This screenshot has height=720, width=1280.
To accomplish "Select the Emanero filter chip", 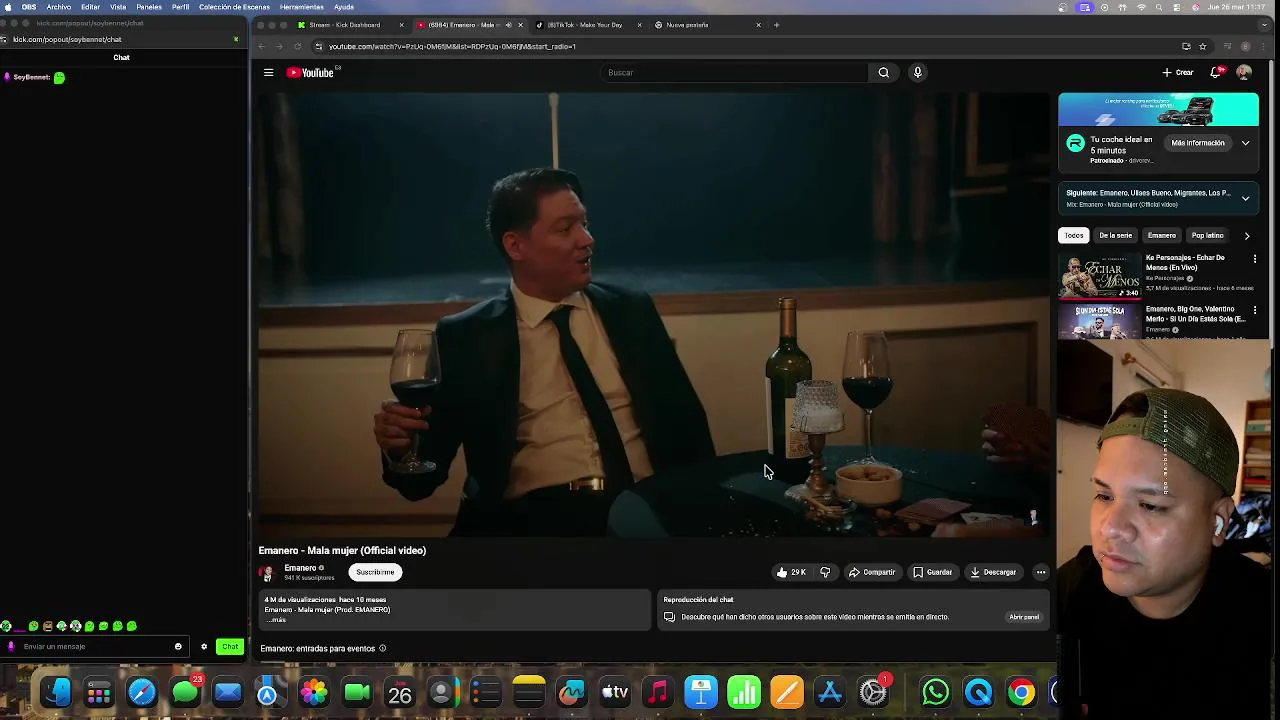I will pyautogui.click(x=1161, y=236).
